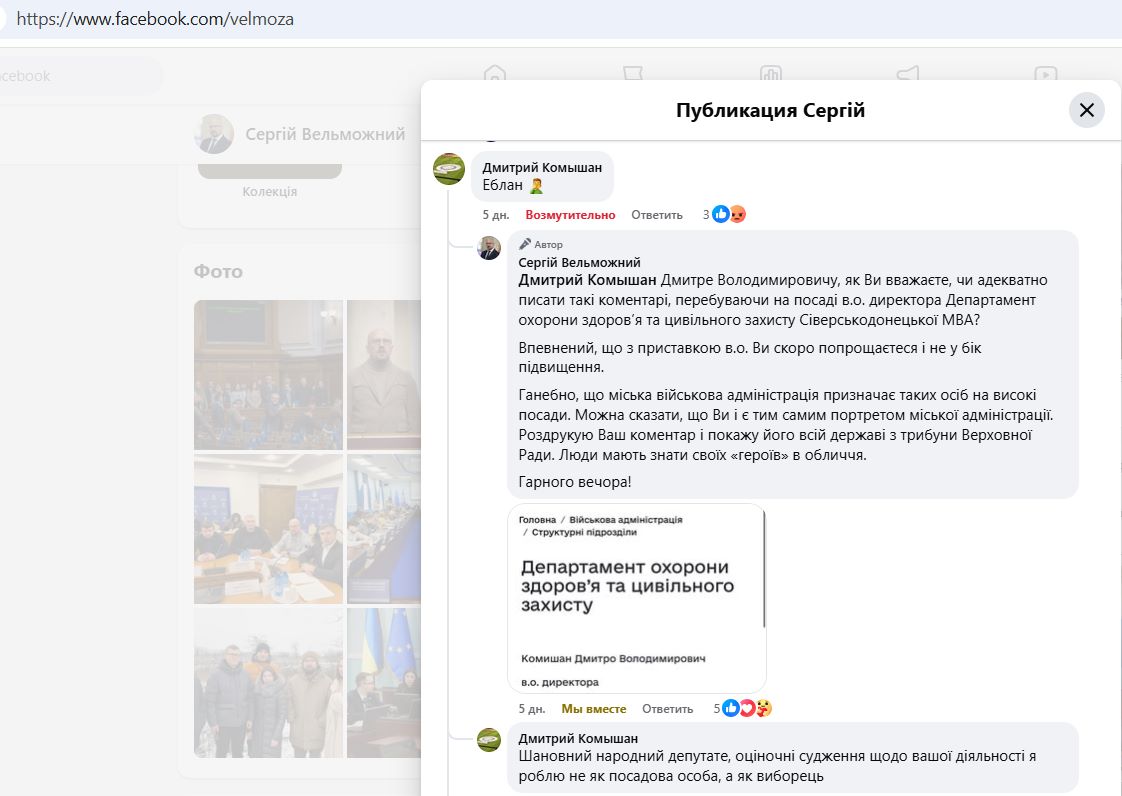Open the attached Департамент охорони здоров'я screenshot
1122x796 pixels.
(x=637, y=597)
